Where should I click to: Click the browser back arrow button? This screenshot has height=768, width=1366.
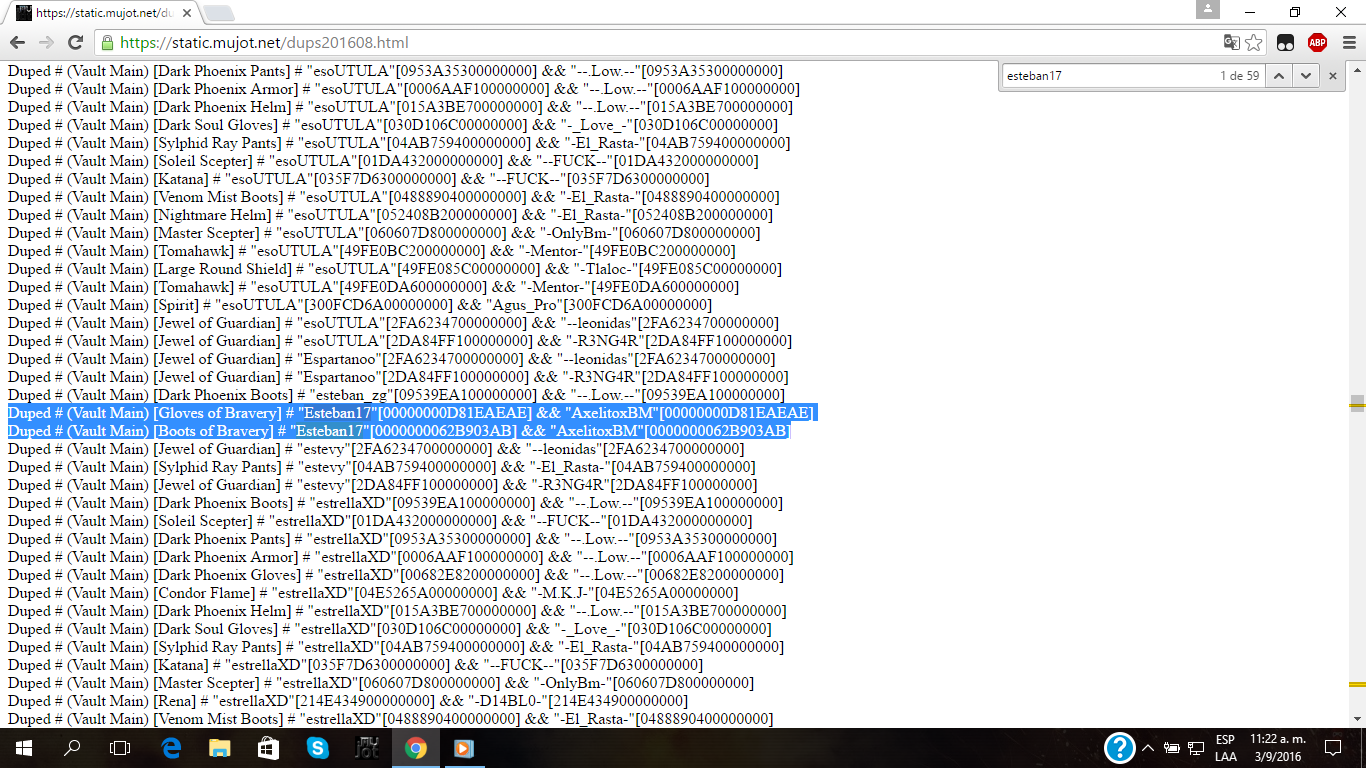pyautogui.click(x=17, y=42)
